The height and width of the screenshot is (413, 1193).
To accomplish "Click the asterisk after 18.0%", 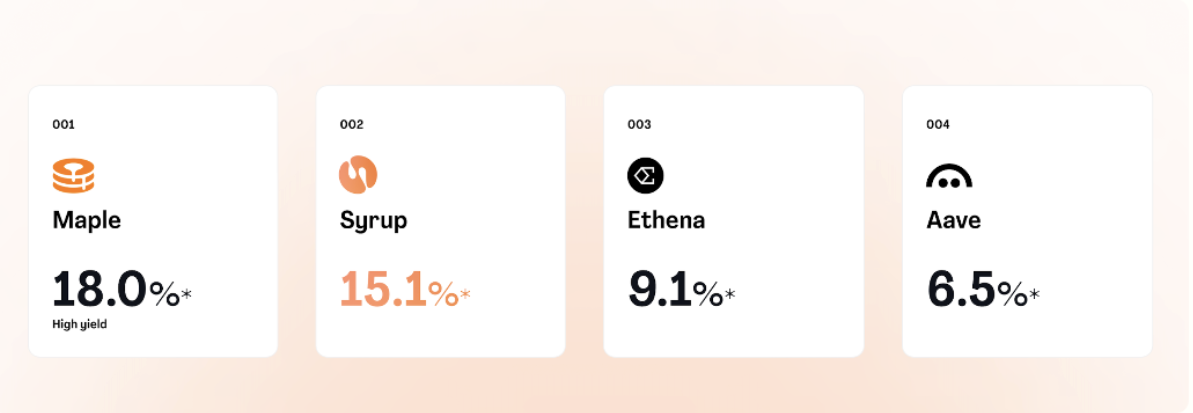I will point(186,294).
